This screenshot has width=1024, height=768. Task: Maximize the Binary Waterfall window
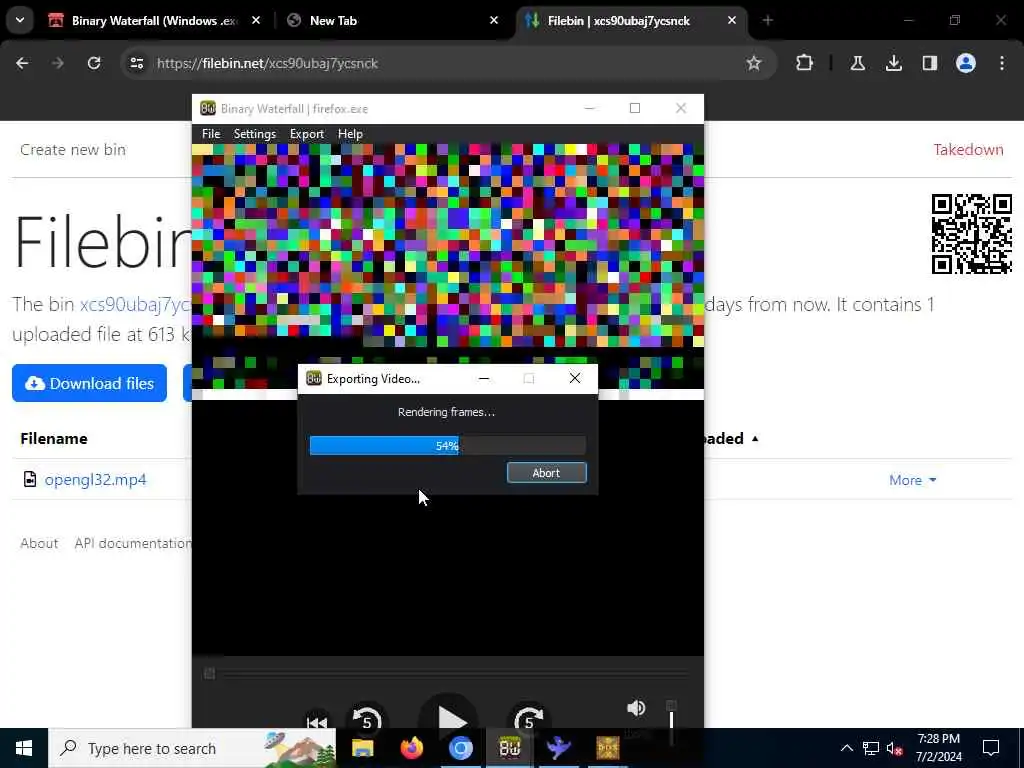pos(635,108)
